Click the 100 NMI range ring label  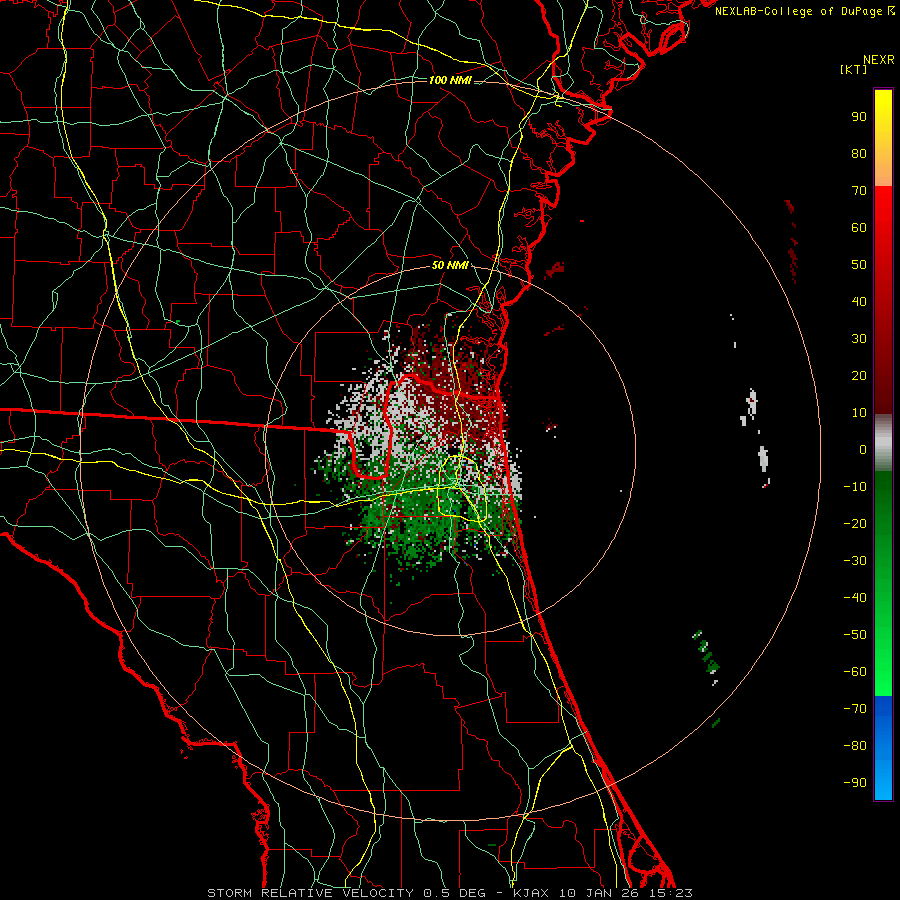450,80
